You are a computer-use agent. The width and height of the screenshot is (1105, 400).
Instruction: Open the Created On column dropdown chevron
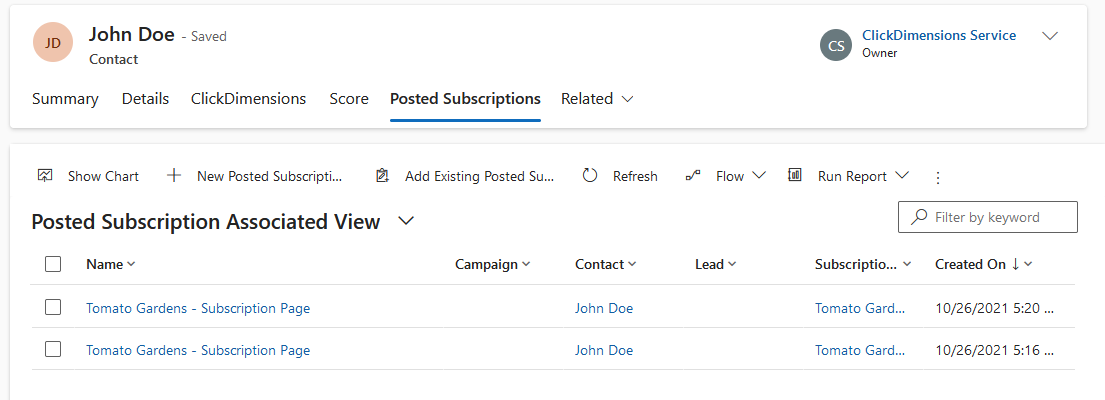point(1028,264)
